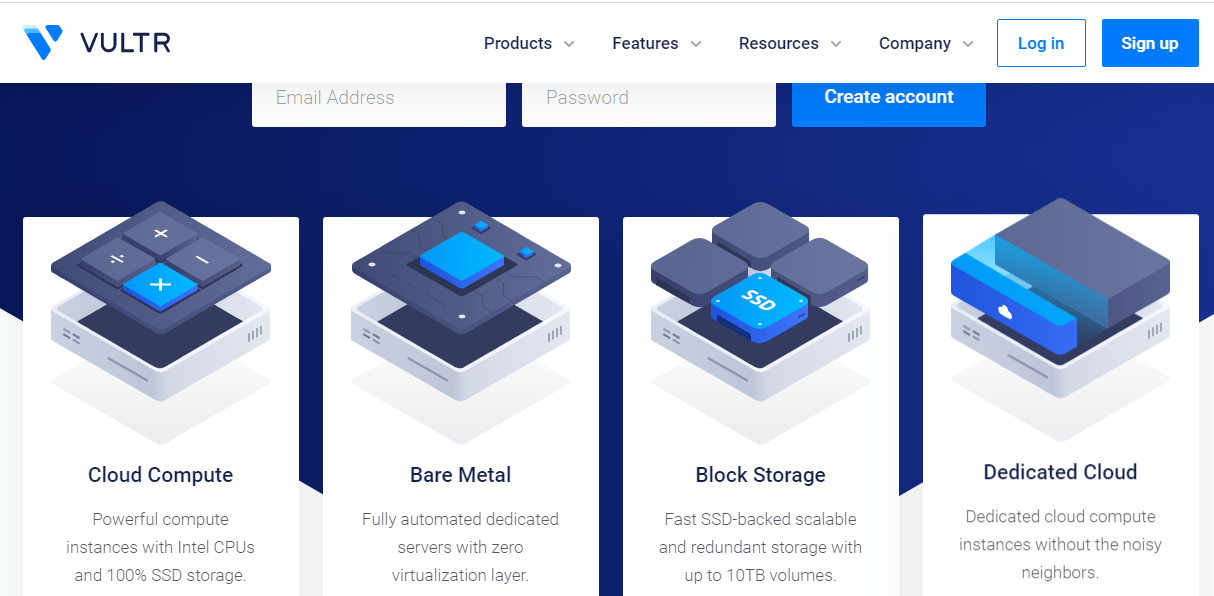The image size is (1214, 596).
Task: Open the Features menu
Action: tap(645, 43)
